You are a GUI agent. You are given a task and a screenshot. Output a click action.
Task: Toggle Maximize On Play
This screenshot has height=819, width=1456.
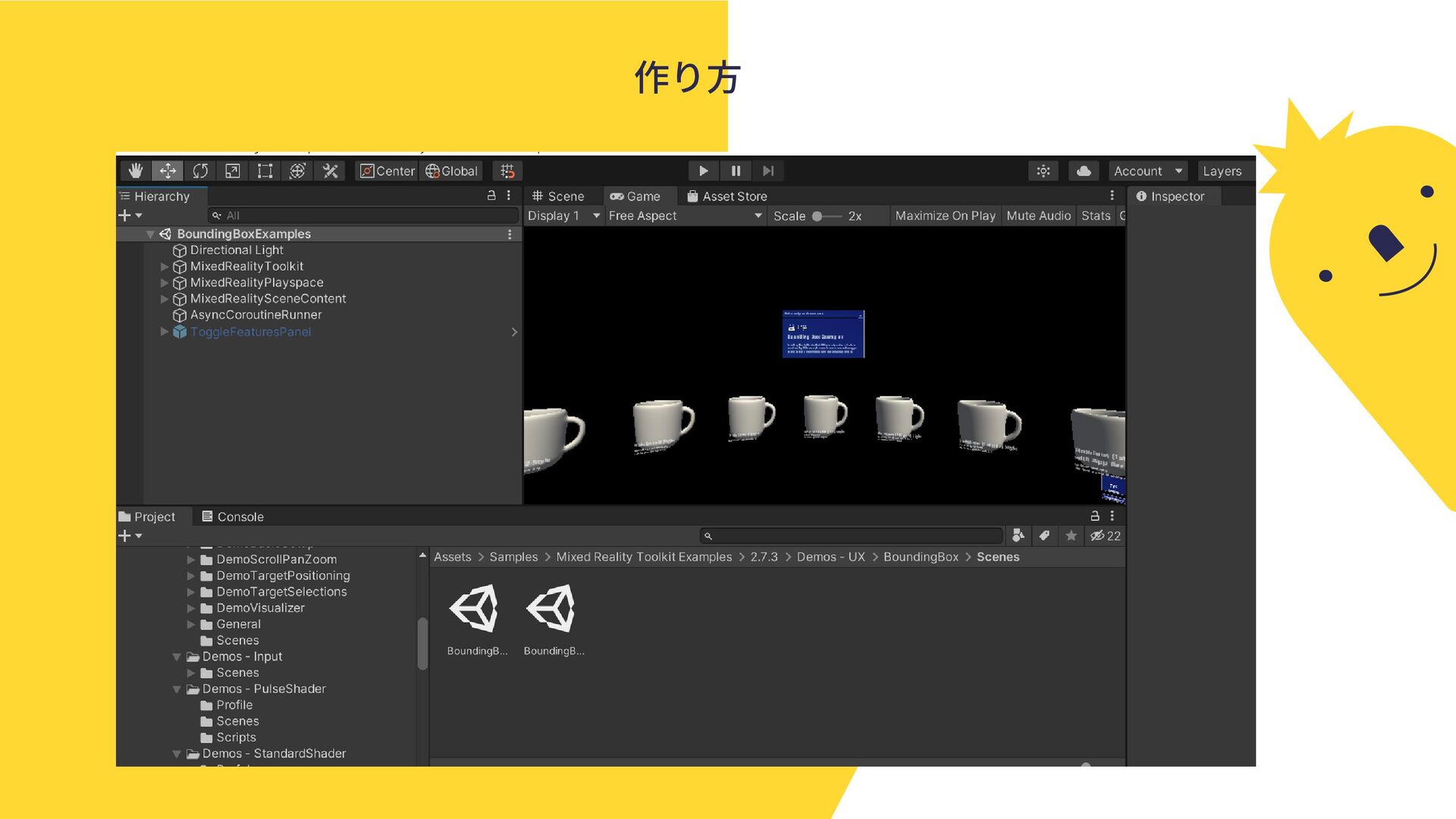[945, 216]
